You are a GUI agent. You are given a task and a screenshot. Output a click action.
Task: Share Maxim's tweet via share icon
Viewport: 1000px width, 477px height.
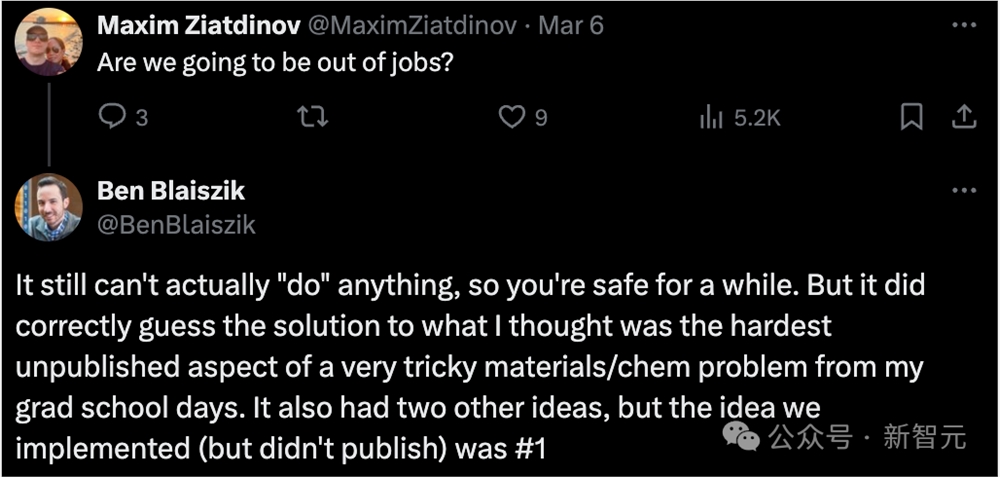(964, 117)
